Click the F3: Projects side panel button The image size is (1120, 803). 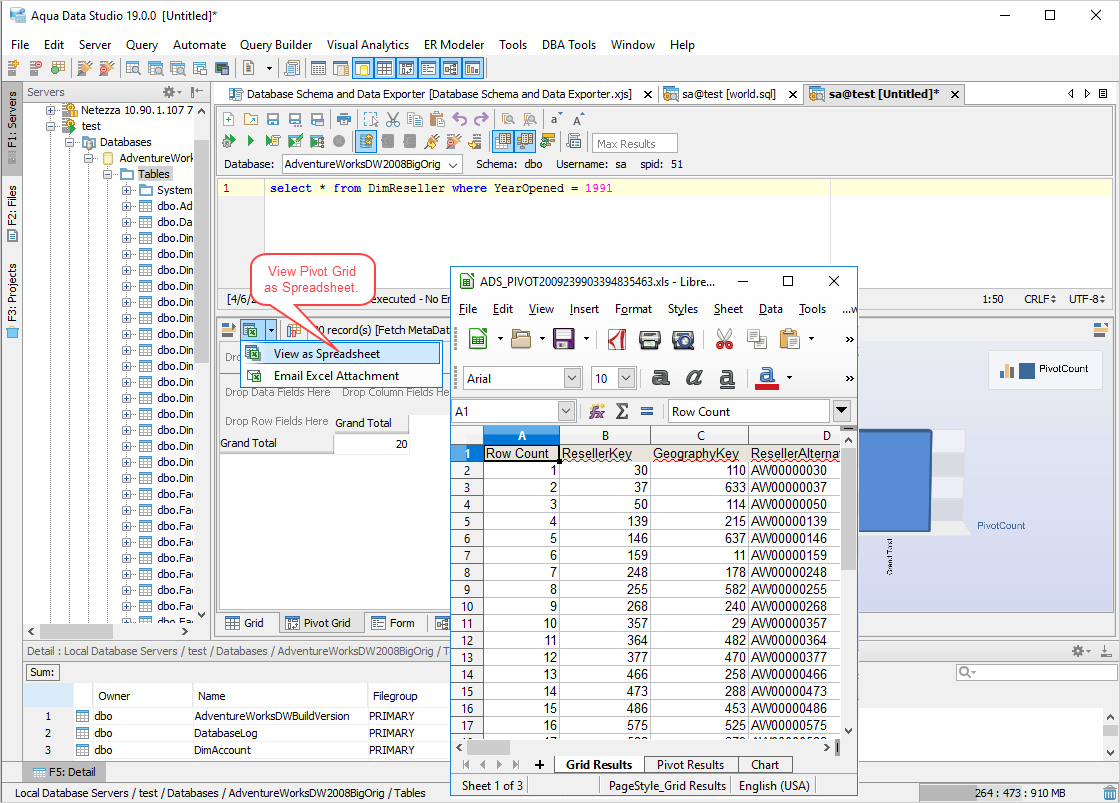(x=12, y=301)
